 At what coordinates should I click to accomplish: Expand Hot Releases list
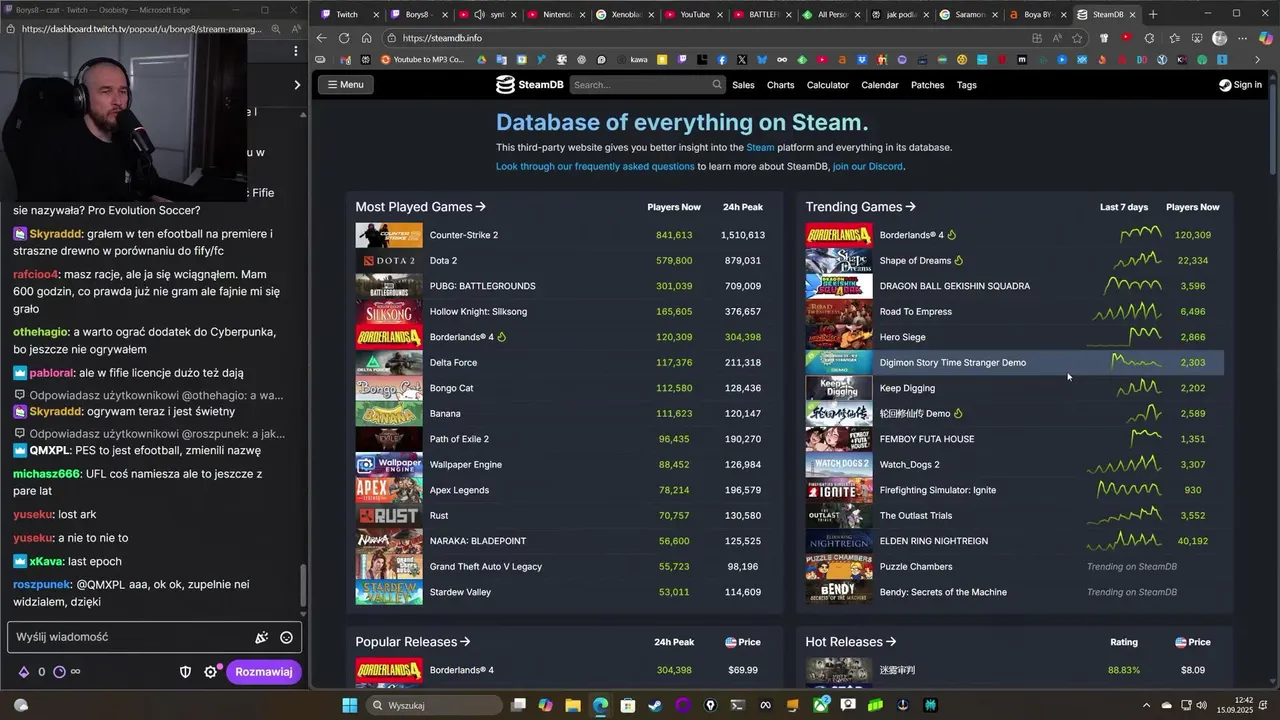pos(850,642)
